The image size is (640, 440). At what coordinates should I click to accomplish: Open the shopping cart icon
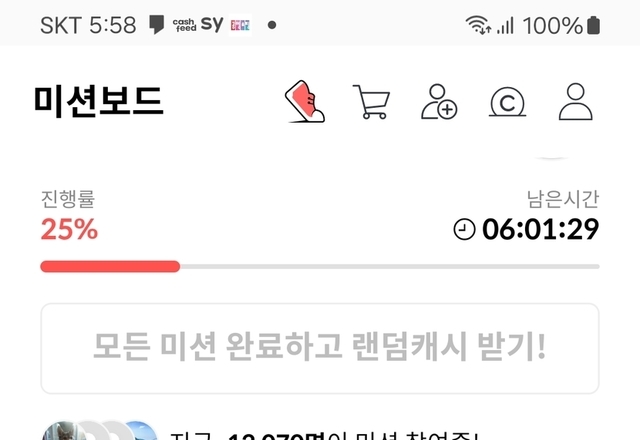click(371, 102)
